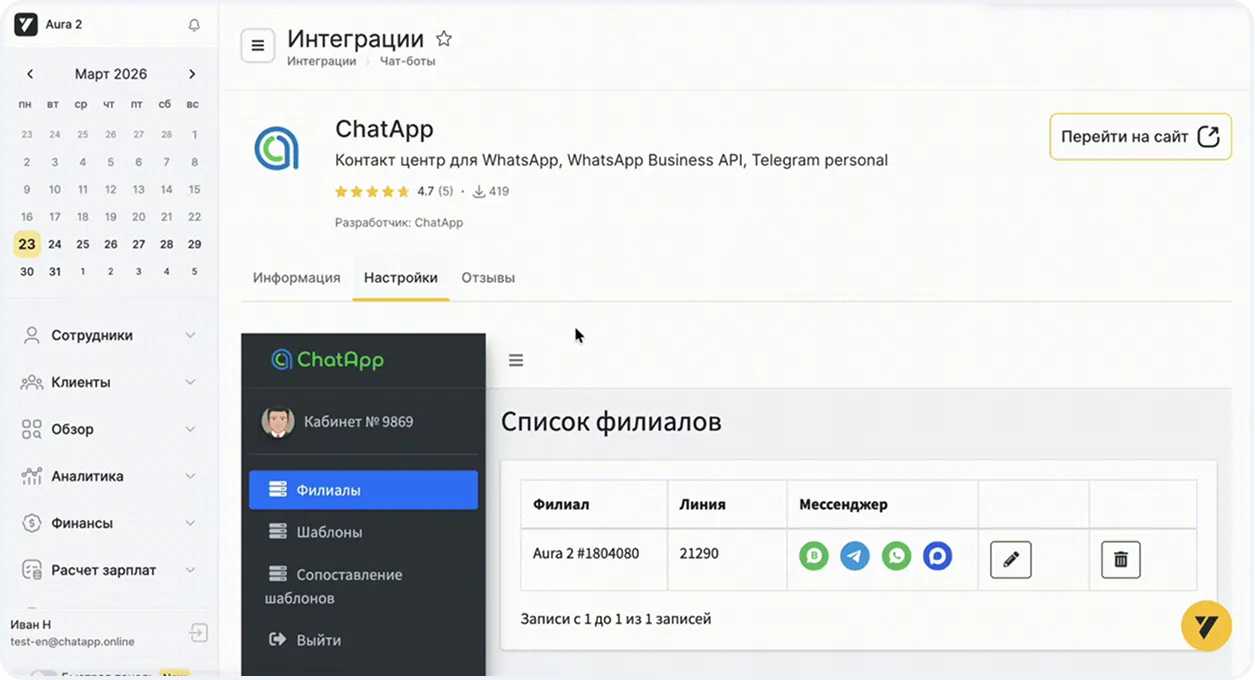1255x680 pixels.
Task: Click the logout icon near Иван Н
Action: point(198,633)
